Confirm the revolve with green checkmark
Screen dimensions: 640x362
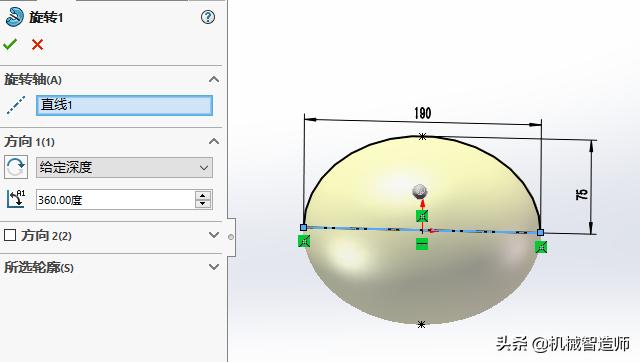10,44
